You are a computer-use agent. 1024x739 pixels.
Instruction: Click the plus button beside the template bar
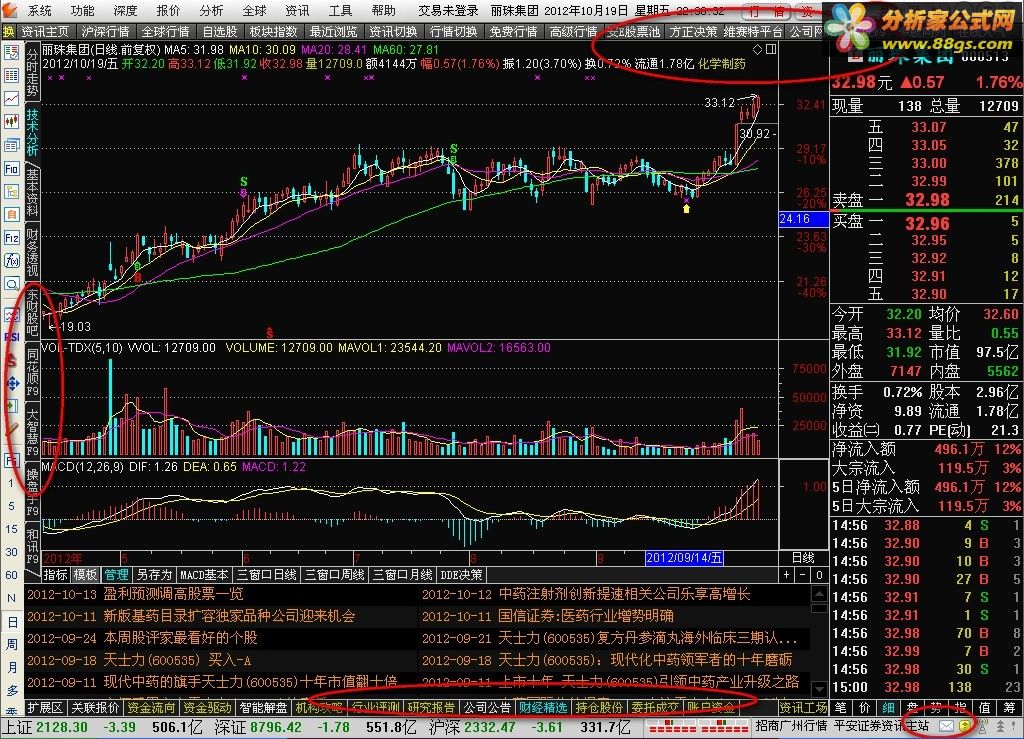tap(786, 574)
